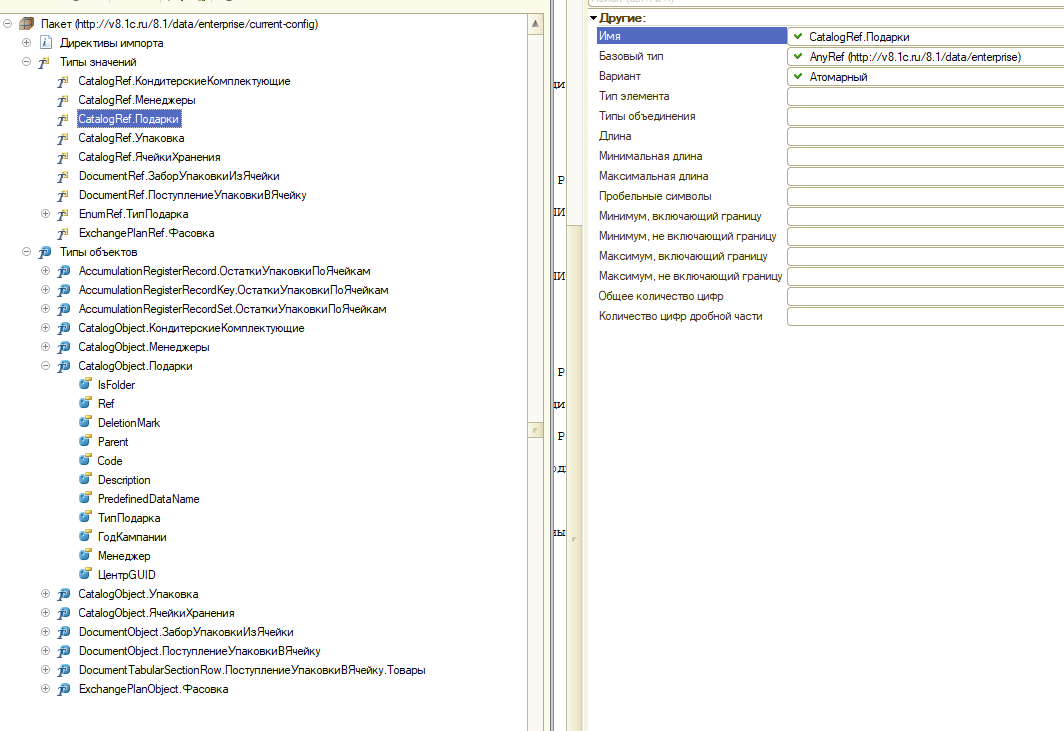Click the object icon of CatalogObject.Подарки
The width and height of the screenshot is (1064, 731).
[x=64, y=366]
